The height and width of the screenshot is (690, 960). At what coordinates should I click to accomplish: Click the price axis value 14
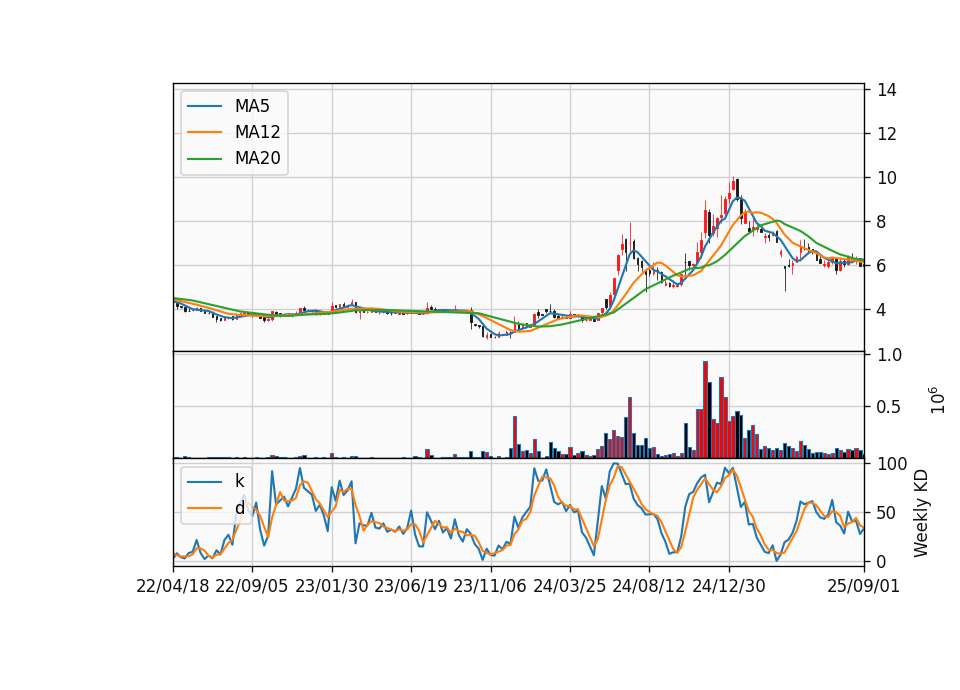[x=887, y=90]
